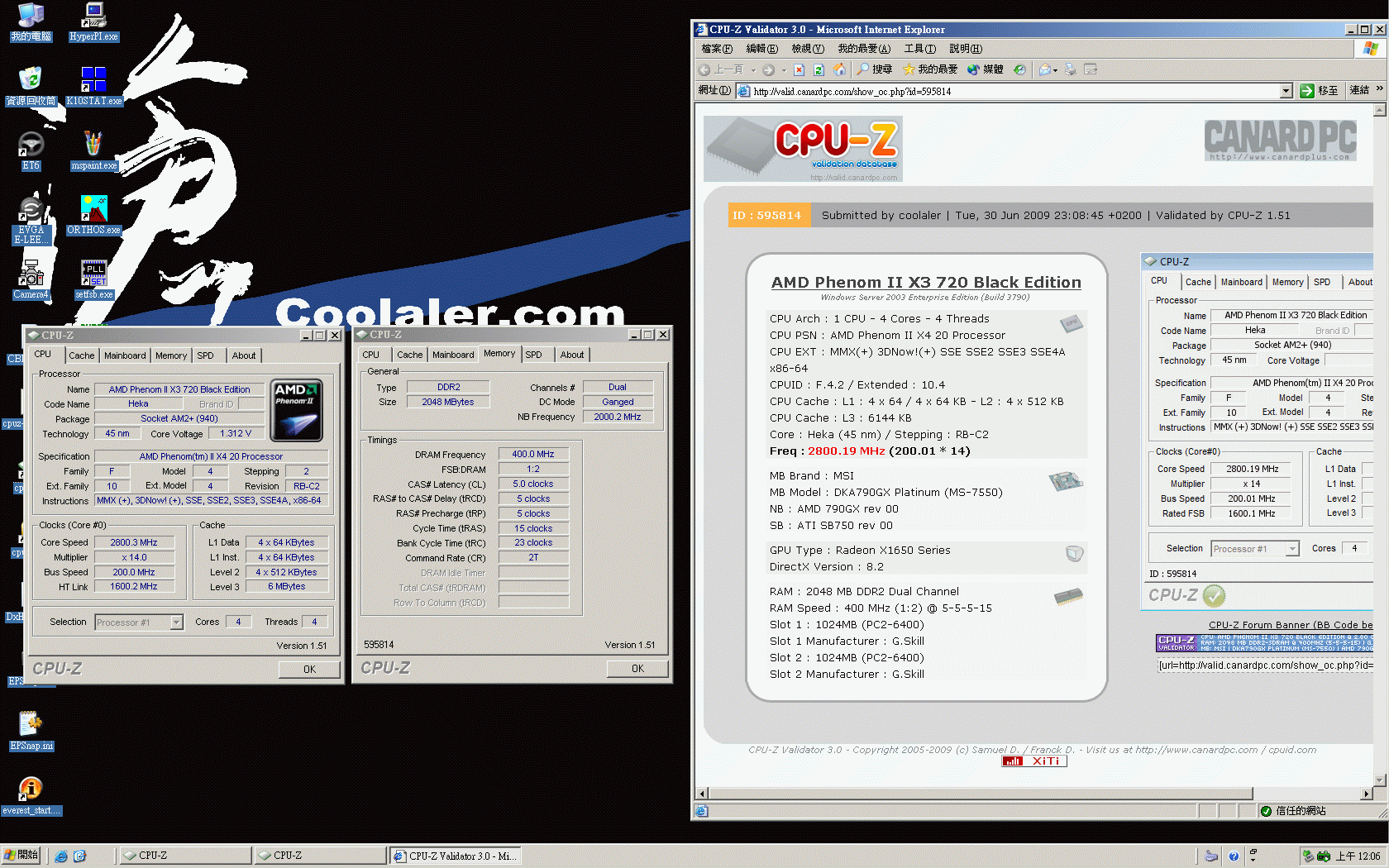Click the IE address URL field
Image resolution: width=1389 pixels, height=868 pixels.
click(x=1014, y=91)
